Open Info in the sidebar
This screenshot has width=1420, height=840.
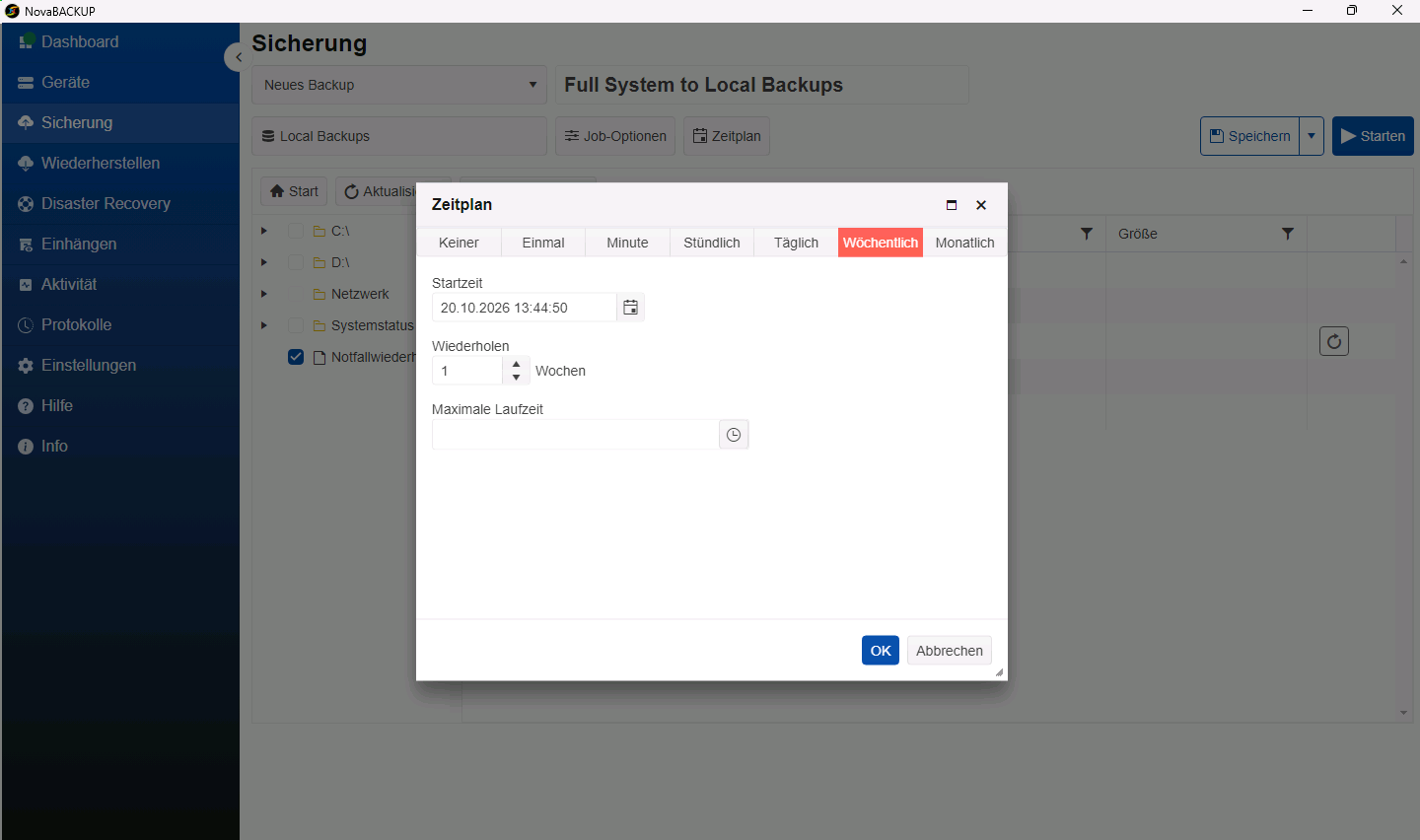(x=119, y=446)
